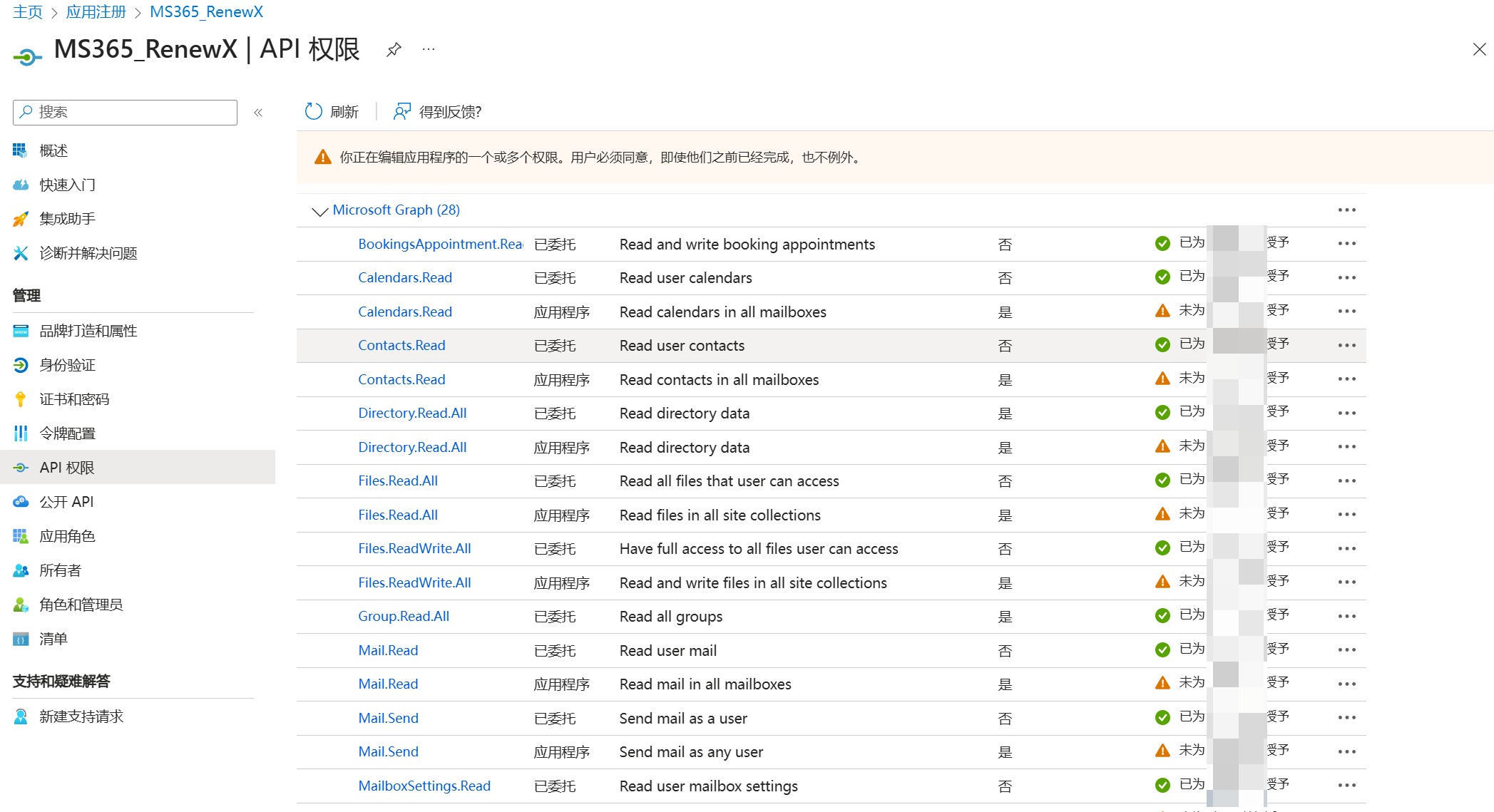The image size is (1494, 812).
Task: Click the green granted checkmark for Send mail as a user
Action: 1162,718
